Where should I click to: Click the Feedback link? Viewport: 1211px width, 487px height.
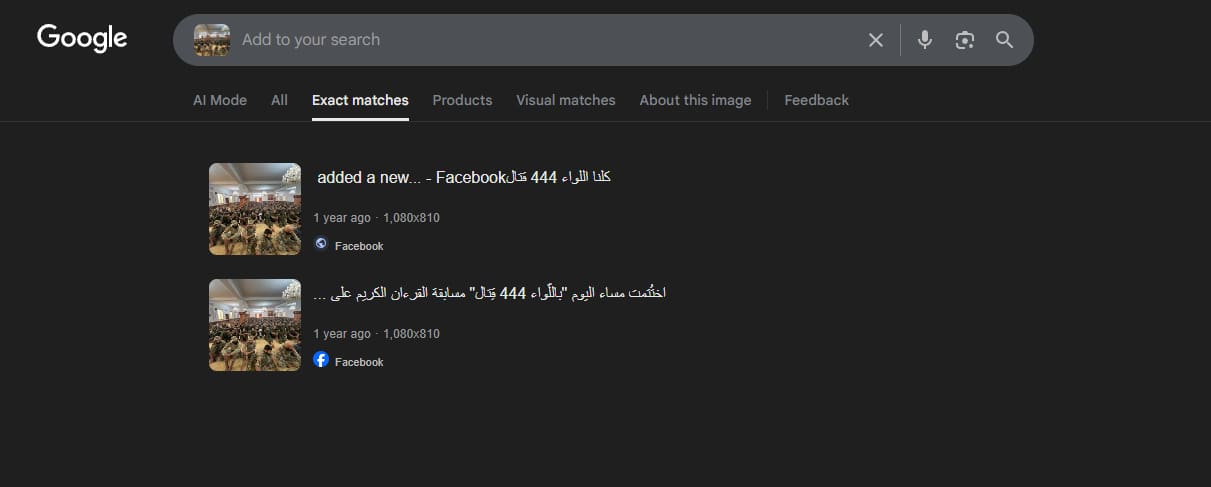[816, 100]
